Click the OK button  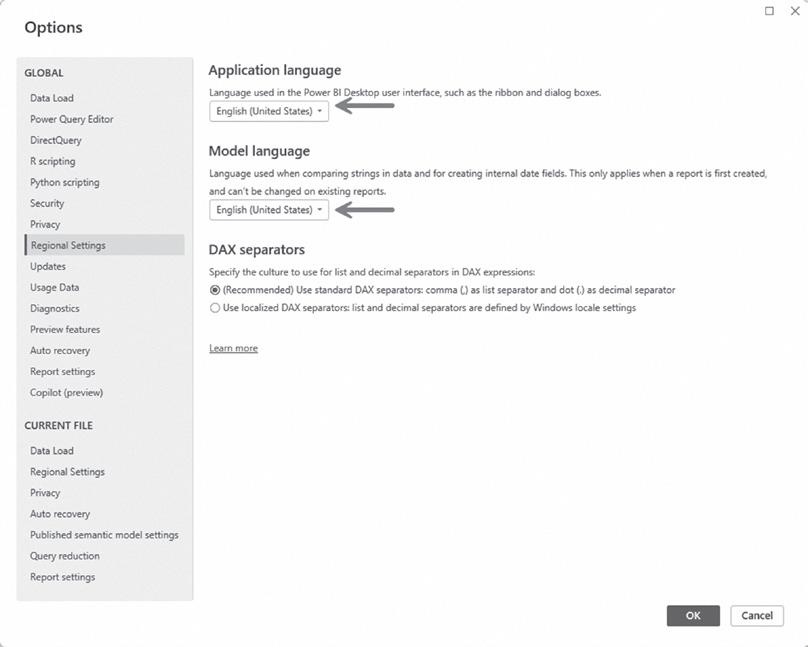pos(693,616)
